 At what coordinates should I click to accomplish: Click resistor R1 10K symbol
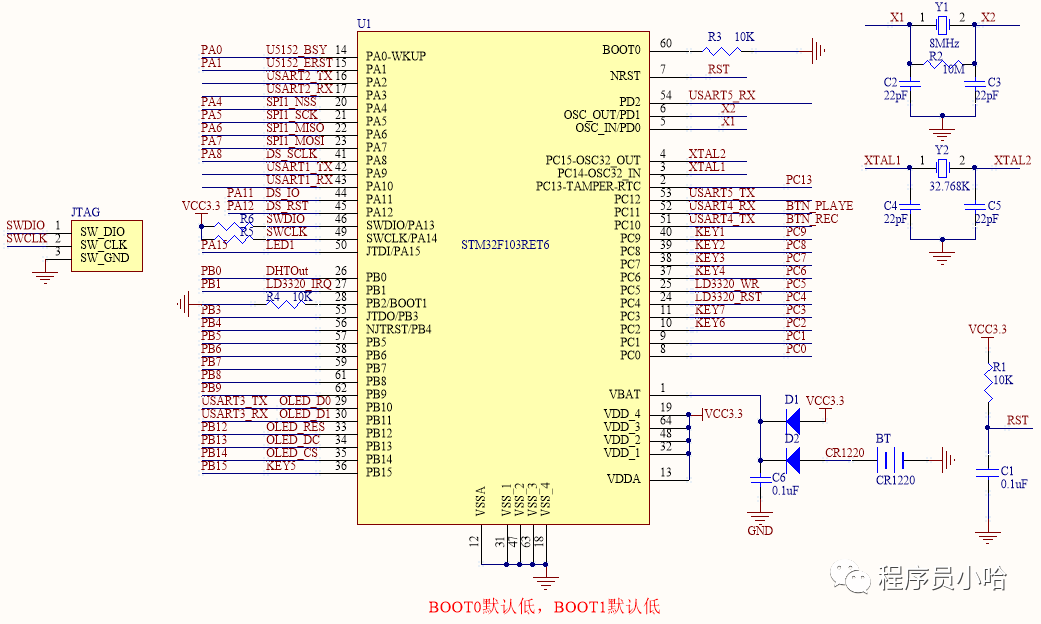[986, 379]
